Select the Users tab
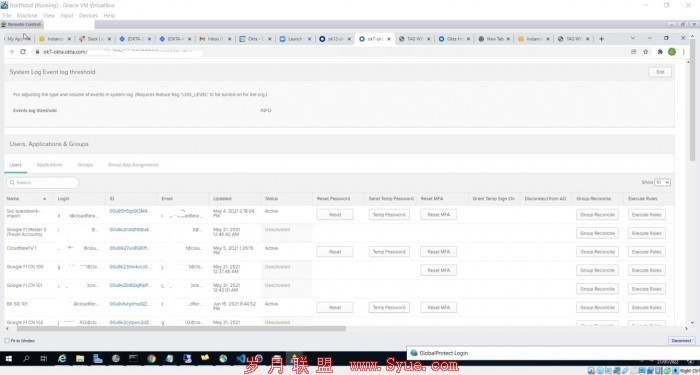This screenshot has height=375, width=700. pyautogui.click(x=16, y=165)
